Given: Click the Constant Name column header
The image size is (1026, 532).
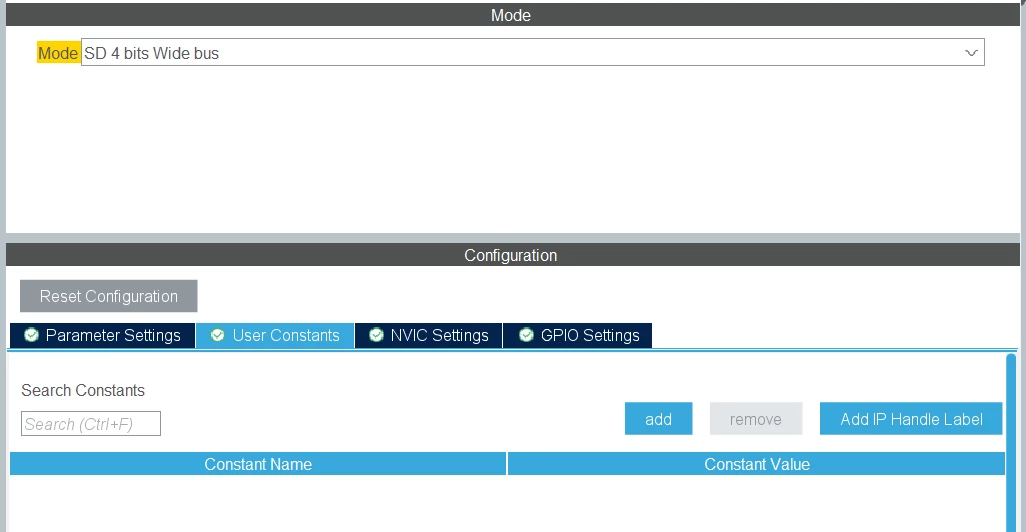Looking at the screenshot, I should 258,464.
